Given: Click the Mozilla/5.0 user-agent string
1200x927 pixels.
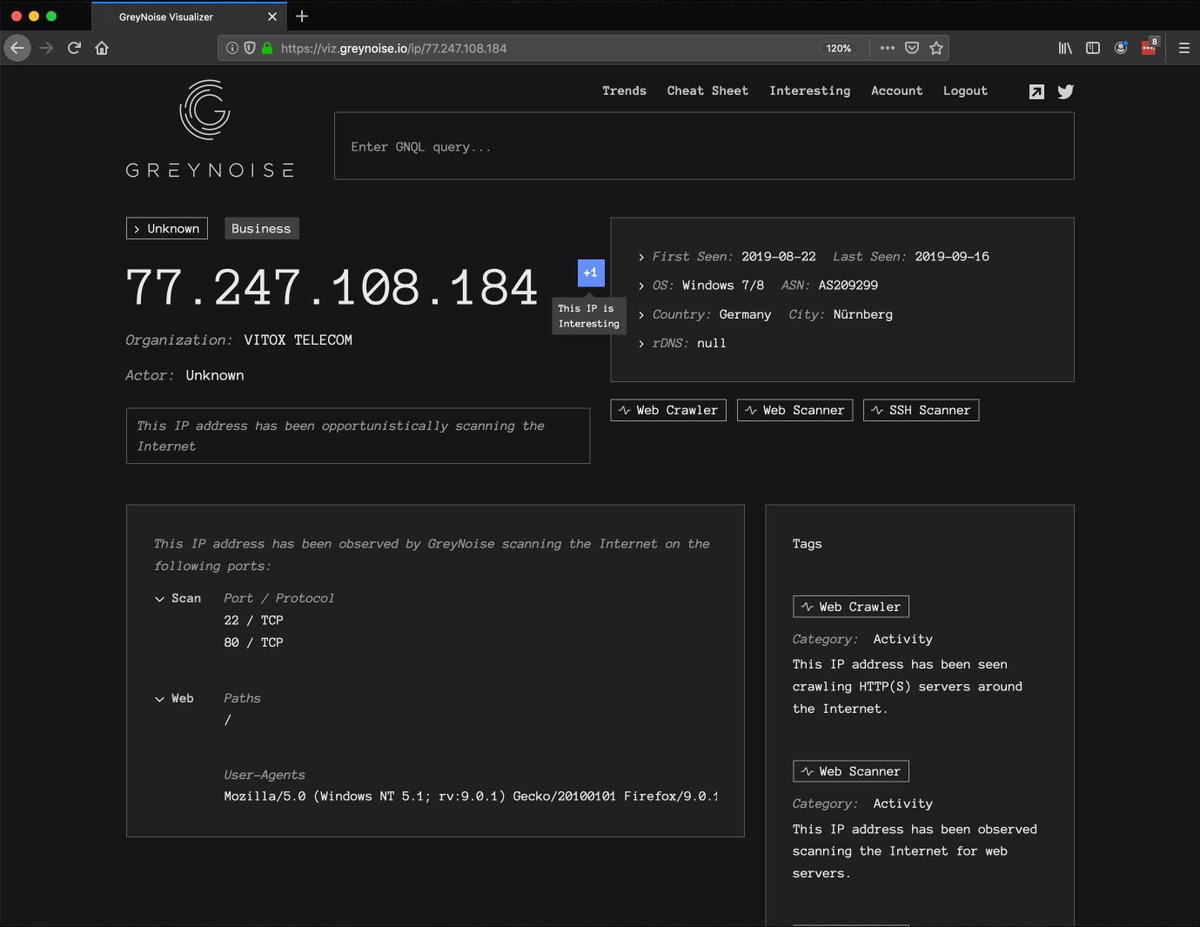Looking at the screenshot, I should [x=471, y=796].
